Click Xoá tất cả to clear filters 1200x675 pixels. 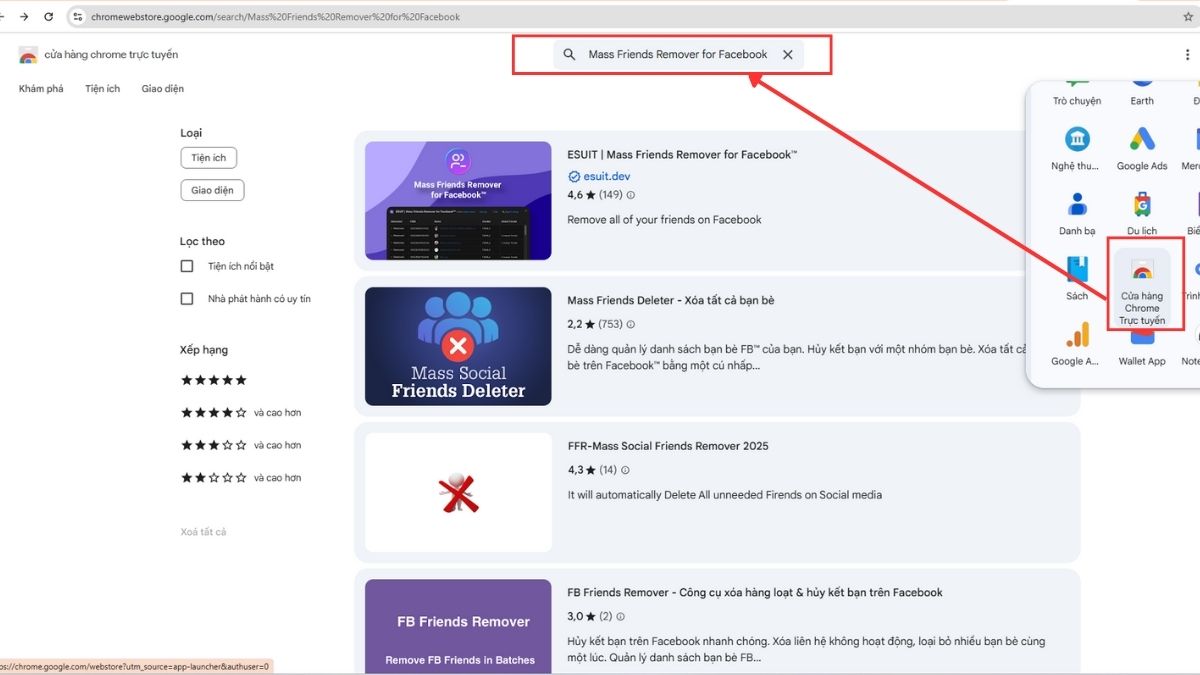[203, 532]
